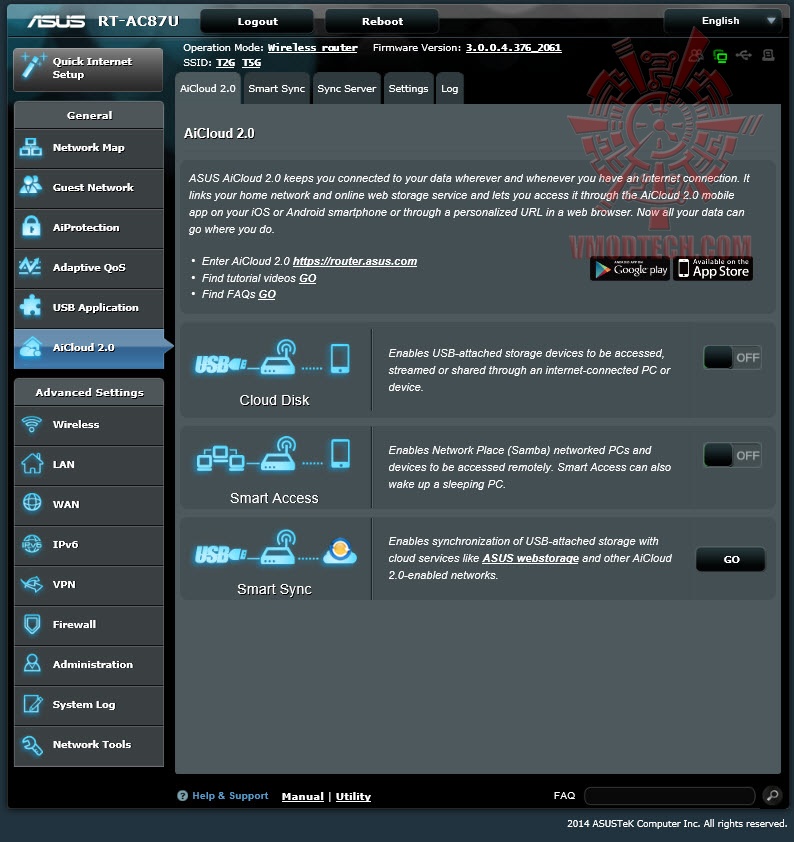Click the Help & Support text
The image size is (794, 842).
230,796
